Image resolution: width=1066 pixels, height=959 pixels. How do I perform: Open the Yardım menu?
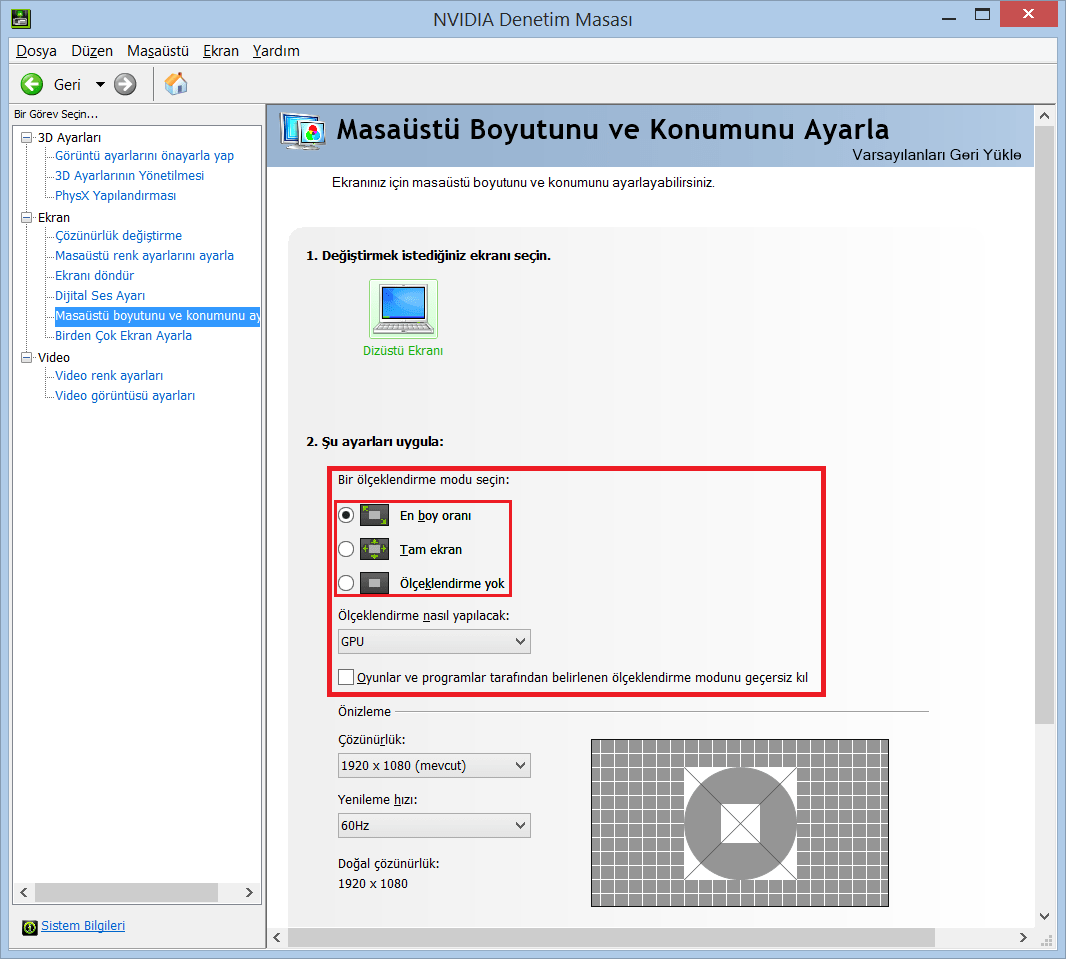275,50
